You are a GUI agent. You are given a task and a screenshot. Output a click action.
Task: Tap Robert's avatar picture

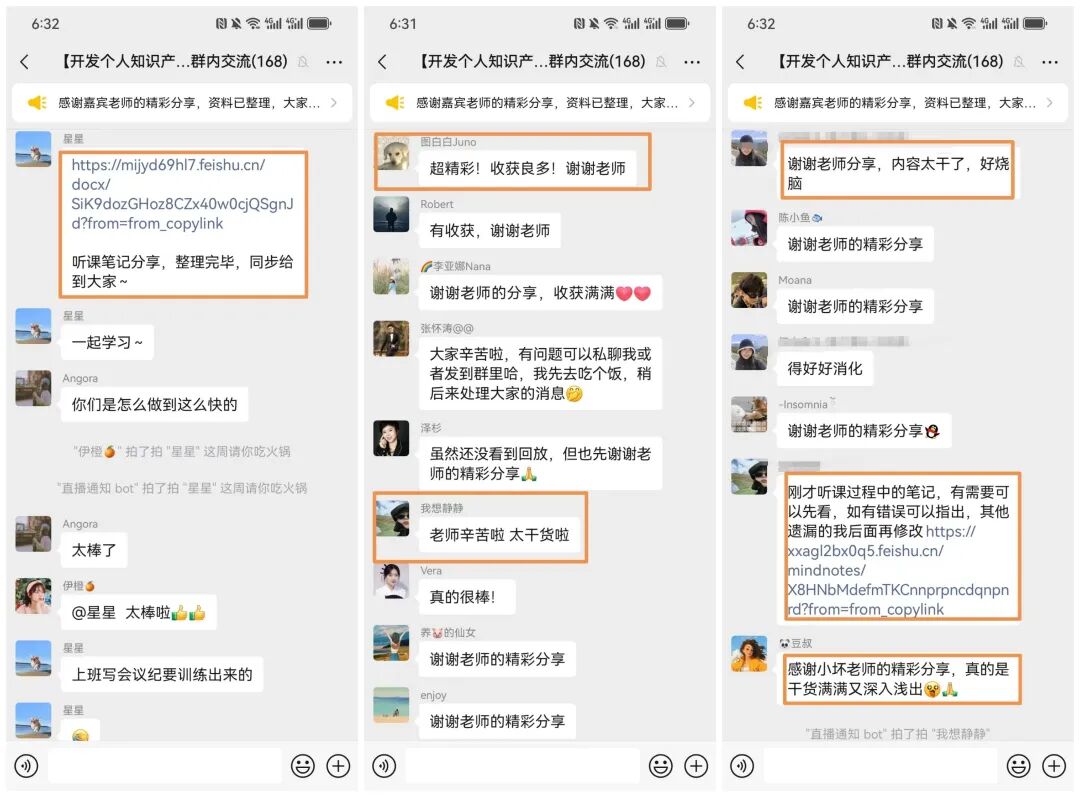coord(391,214)
